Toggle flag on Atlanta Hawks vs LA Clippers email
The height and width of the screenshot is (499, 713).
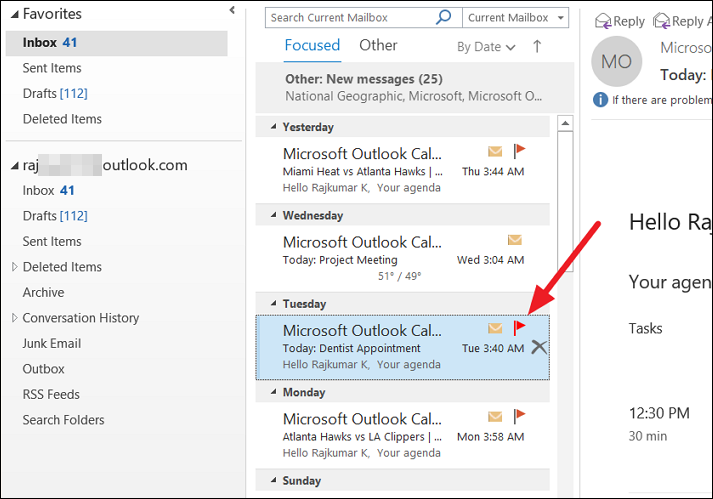(x=519, y=416)
